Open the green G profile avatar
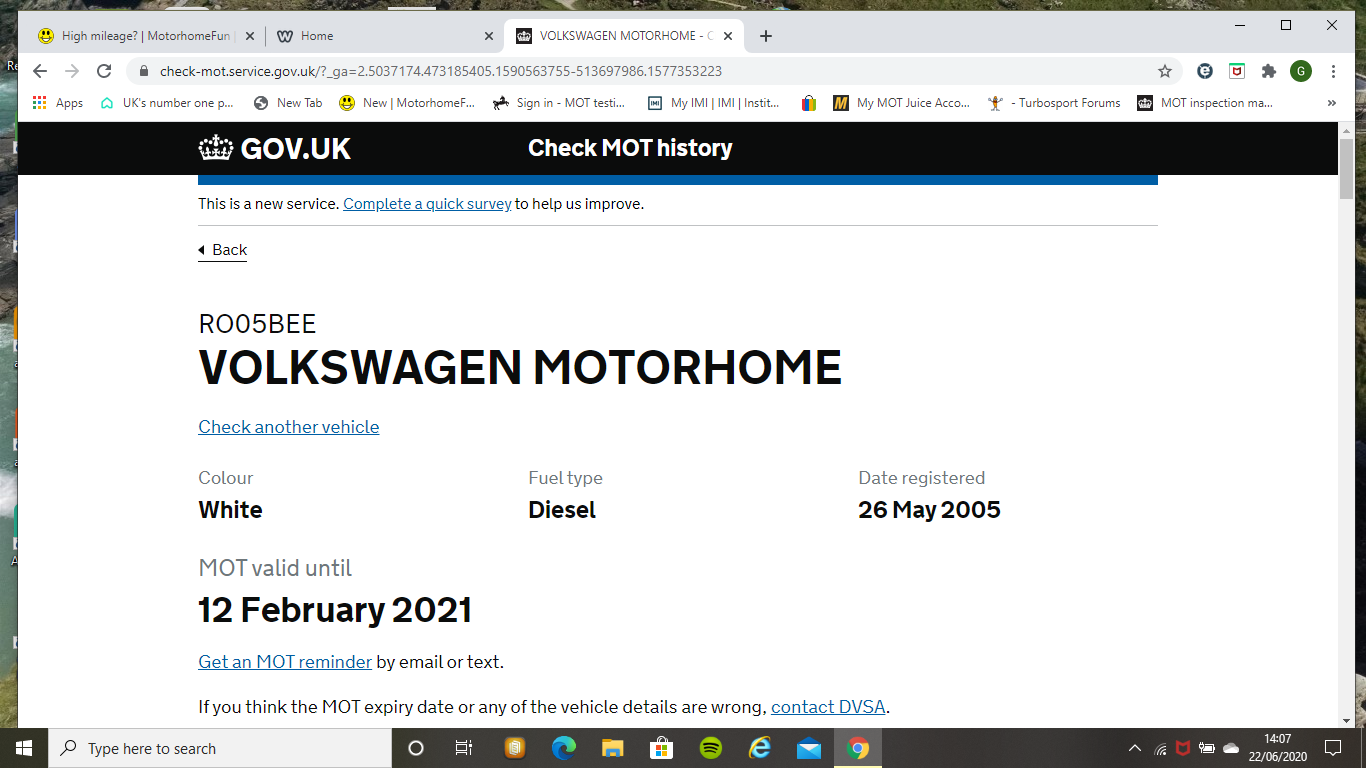 (1301, 71)
